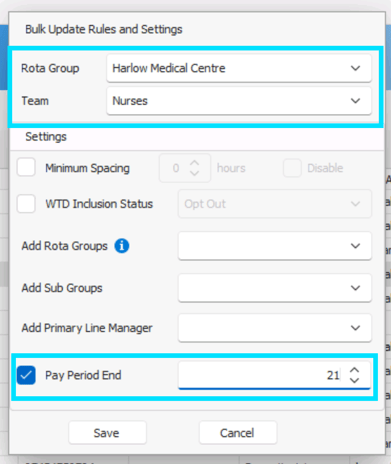
Task: Uncheck the Pay Period End checkbox
Action: [x=26, y=375]
